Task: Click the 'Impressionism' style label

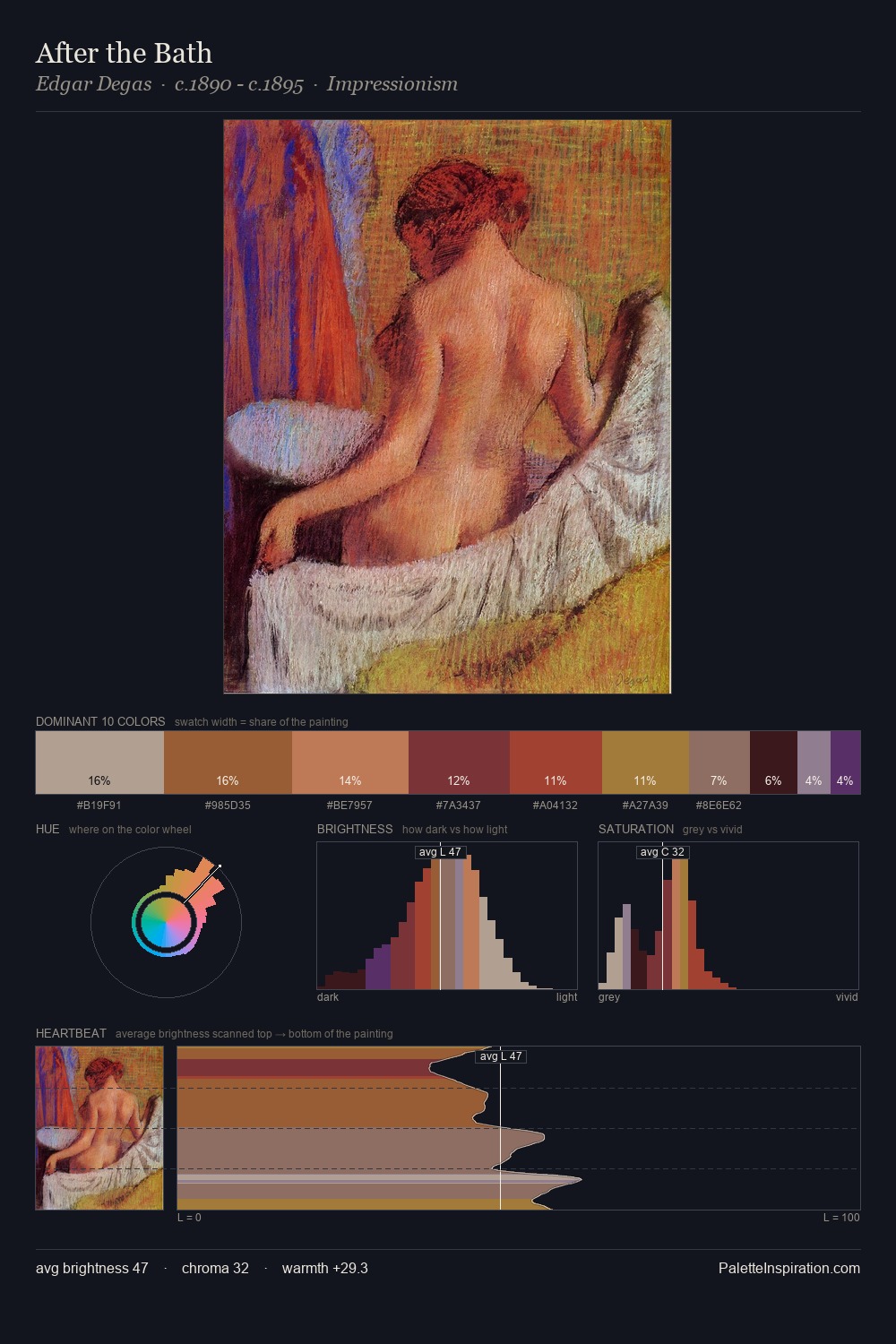Action: (392, 84)
